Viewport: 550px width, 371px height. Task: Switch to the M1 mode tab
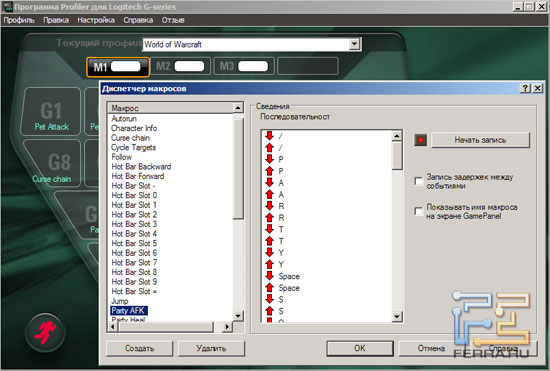pyautogui.click(x=118, y=67)
